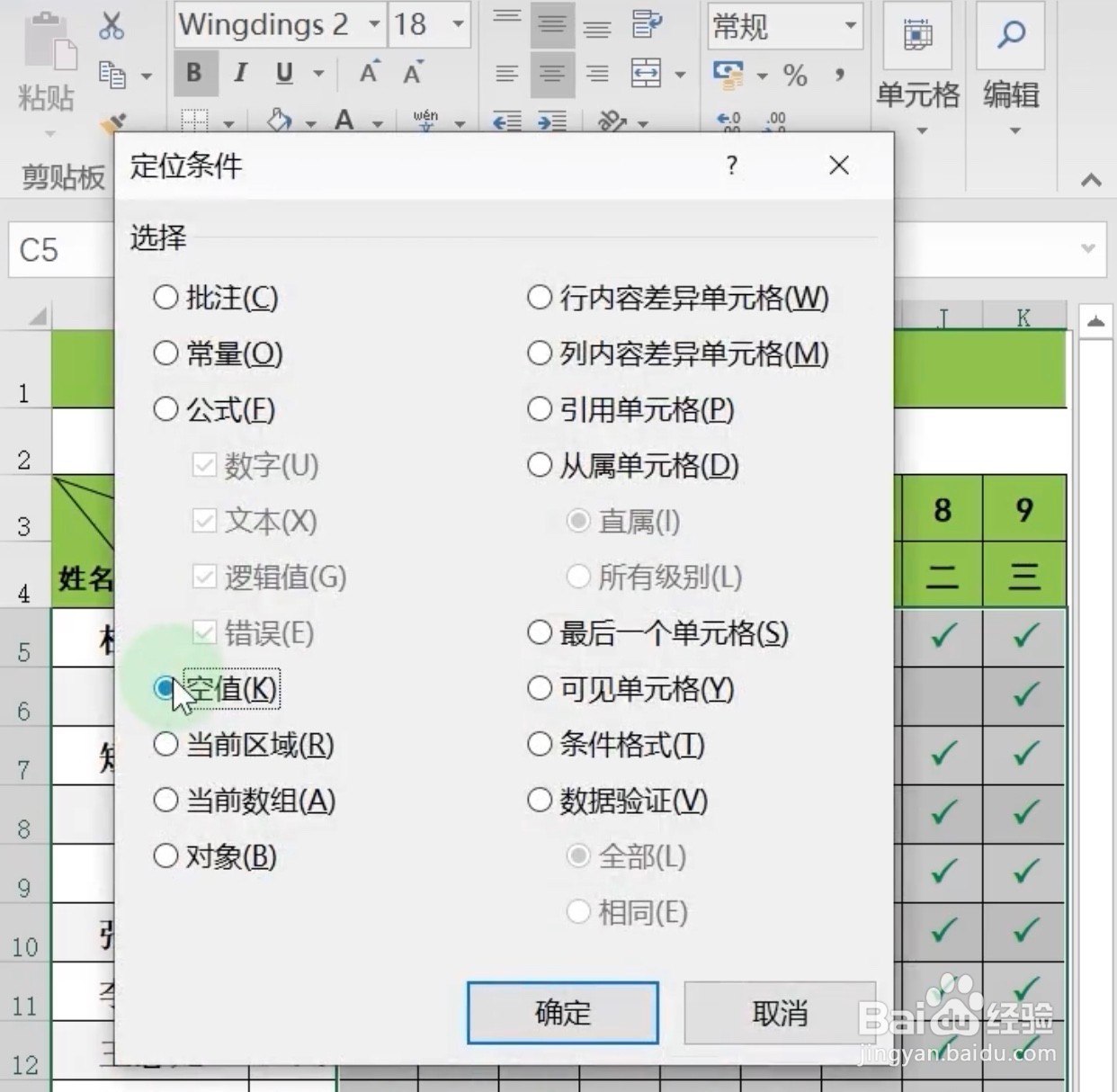Apply Bold formatting
1117x1092 pixels.
tap(193, 73)
